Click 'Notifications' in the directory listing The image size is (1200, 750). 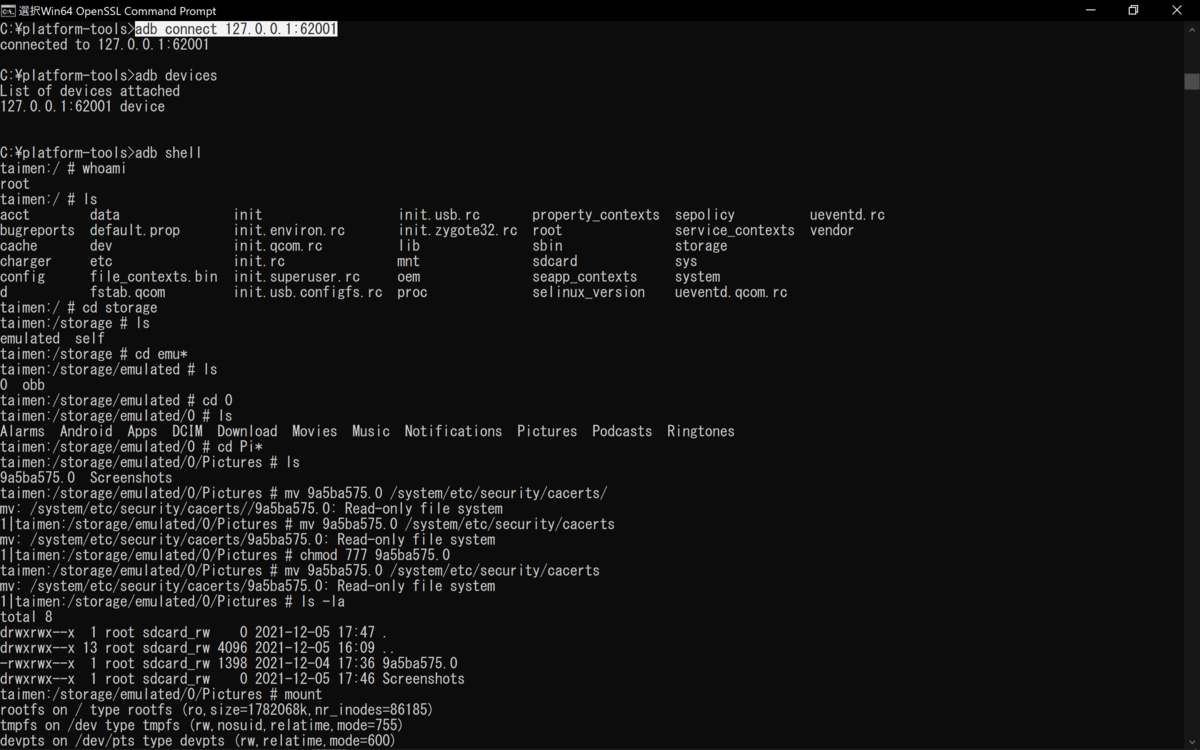[453, 431]
